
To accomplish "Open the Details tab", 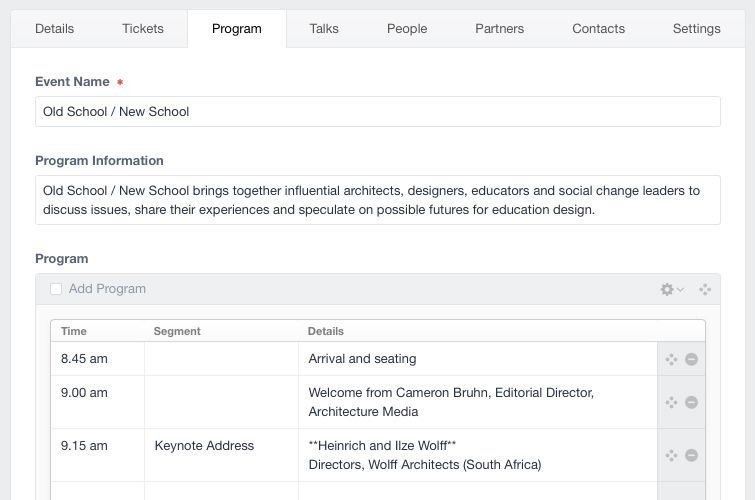I will click(x=54, y=29).
